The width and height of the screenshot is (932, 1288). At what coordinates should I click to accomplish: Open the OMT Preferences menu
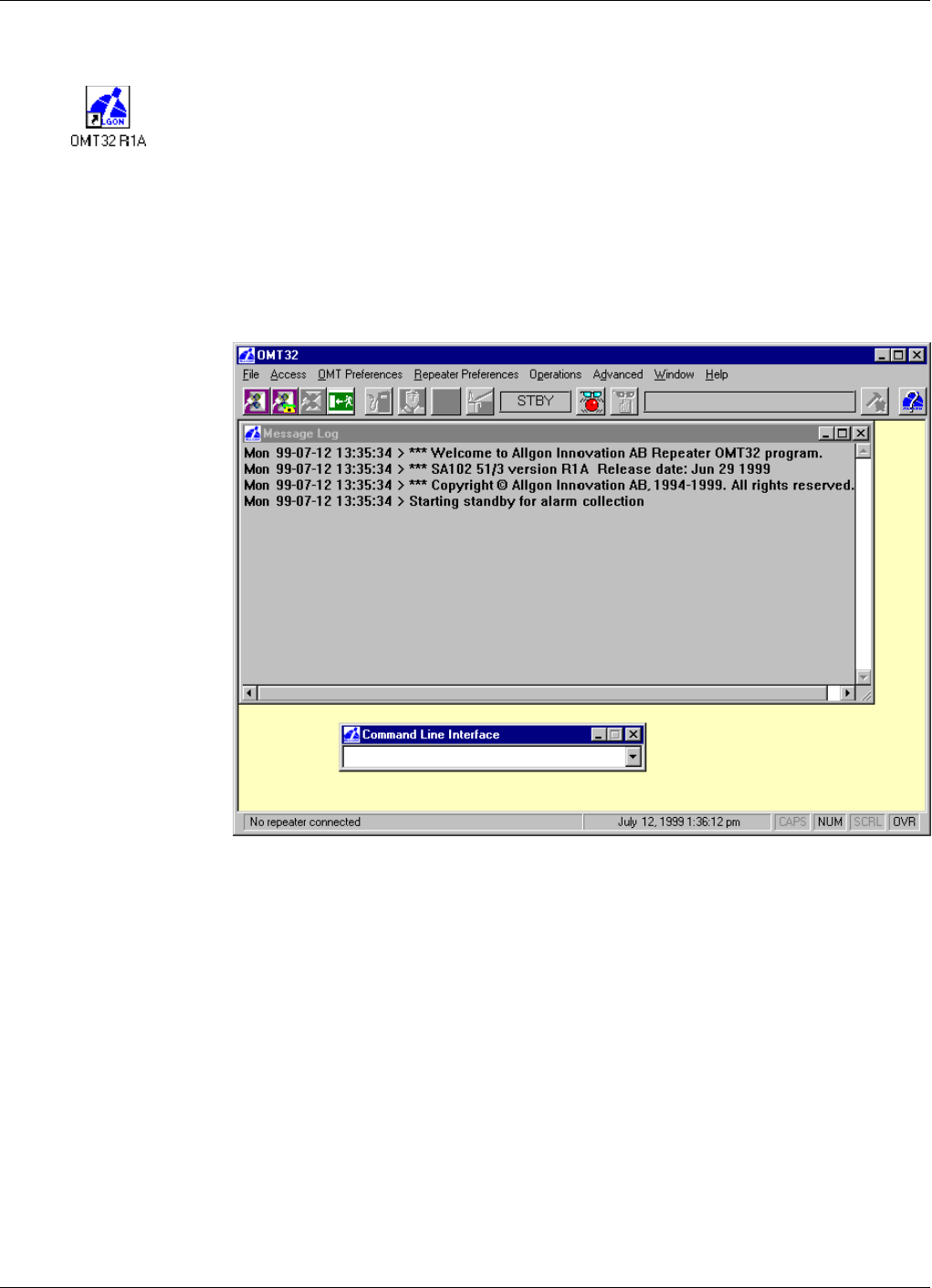[360, 374]
